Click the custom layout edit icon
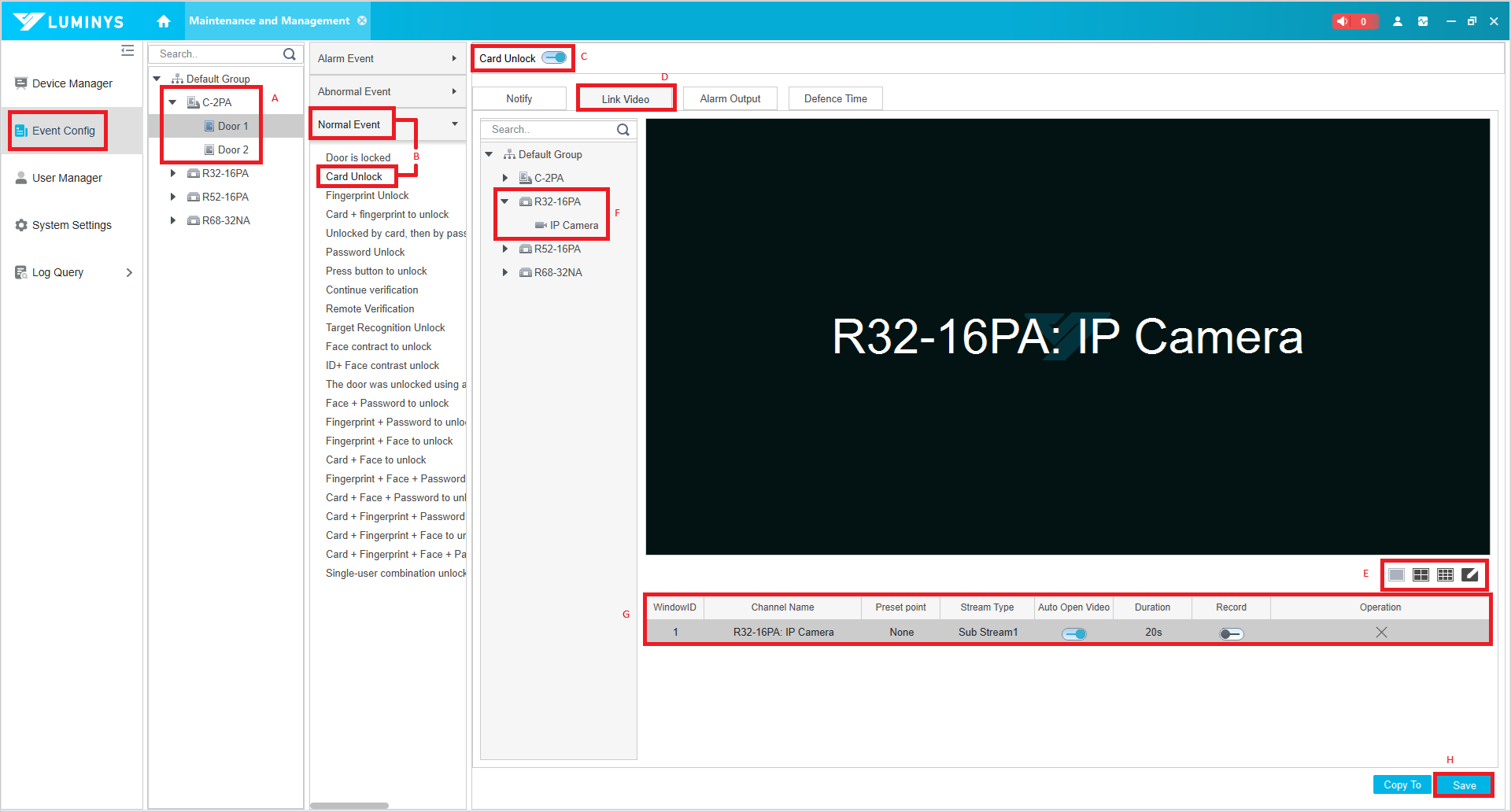The image size is (1511, 812). point(1469,575)
